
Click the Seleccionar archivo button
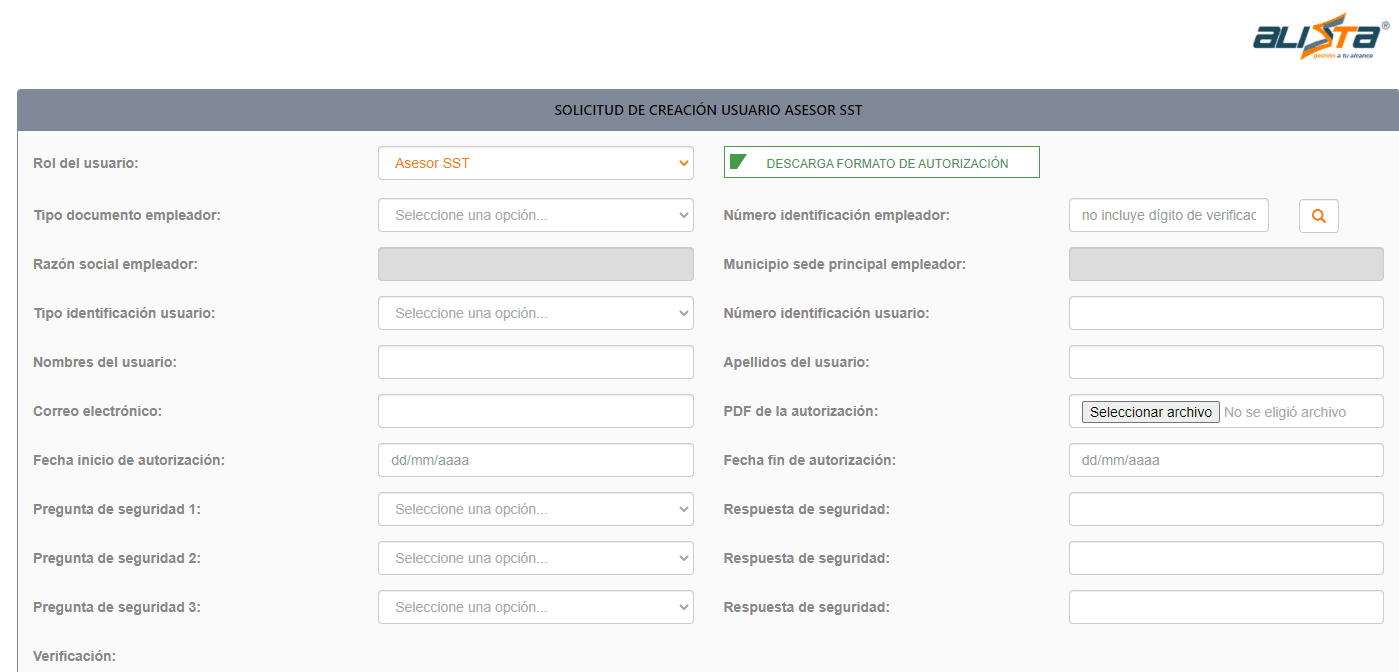pos(1150,412)
